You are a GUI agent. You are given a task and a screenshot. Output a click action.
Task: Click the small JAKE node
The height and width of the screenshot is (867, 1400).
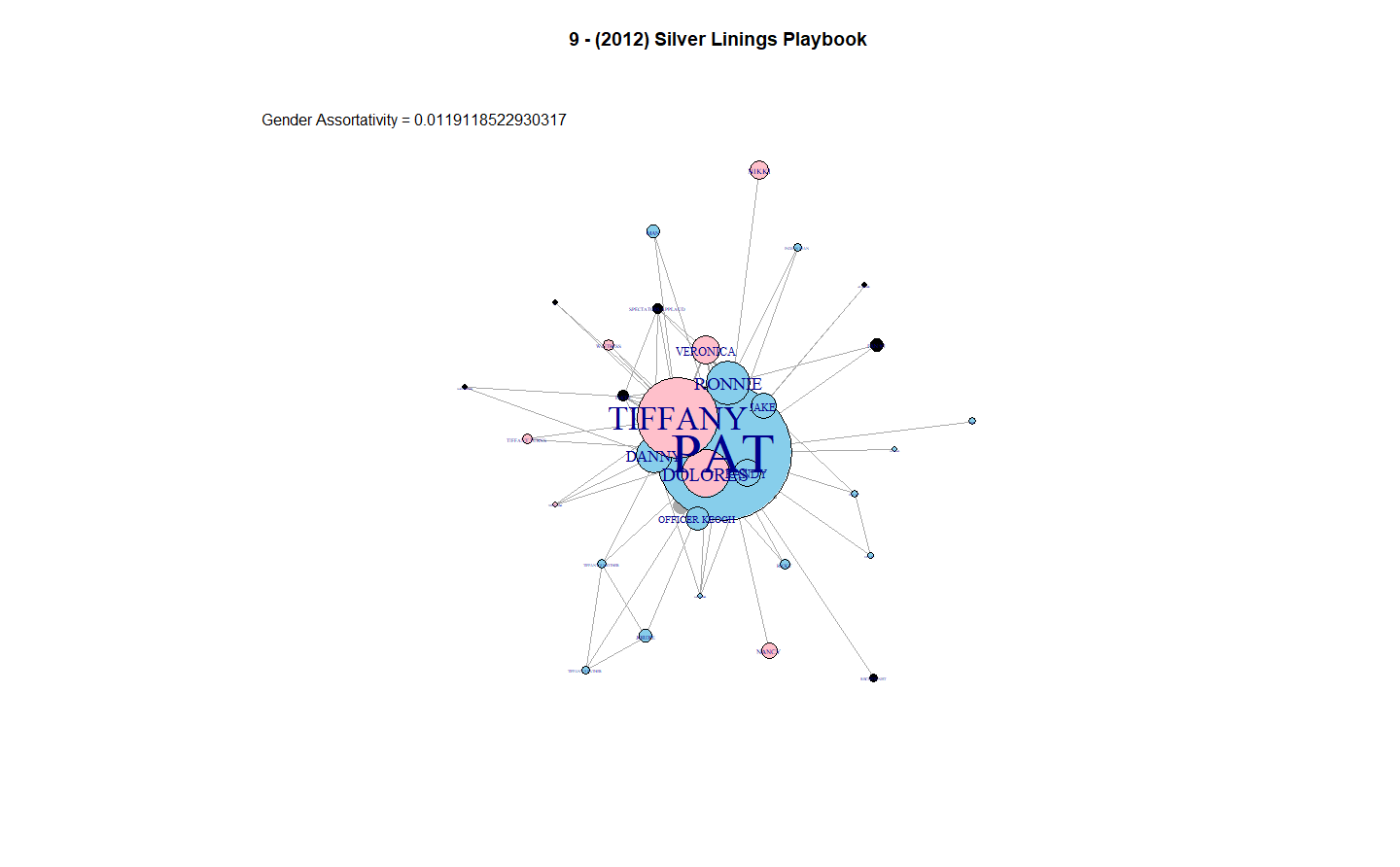tap(764, 406)
